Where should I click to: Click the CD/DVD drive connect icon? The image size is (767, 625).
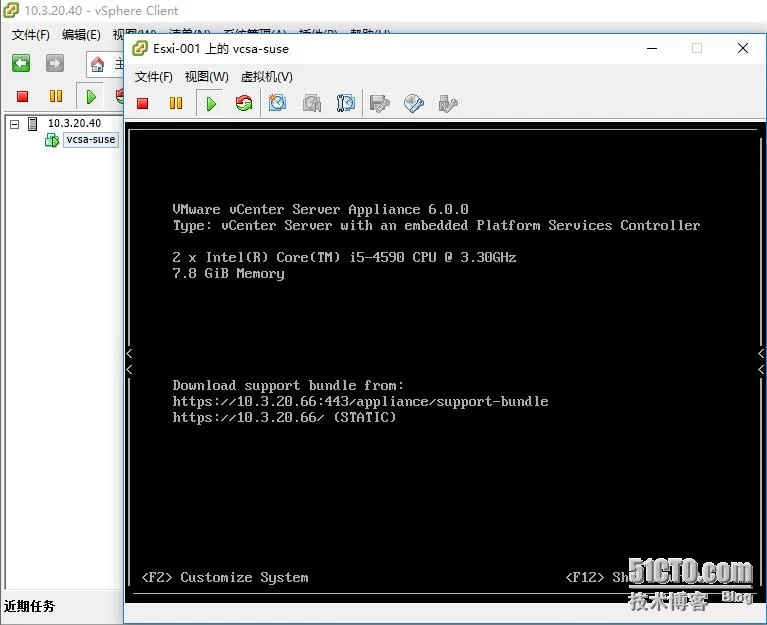point(414,103)
